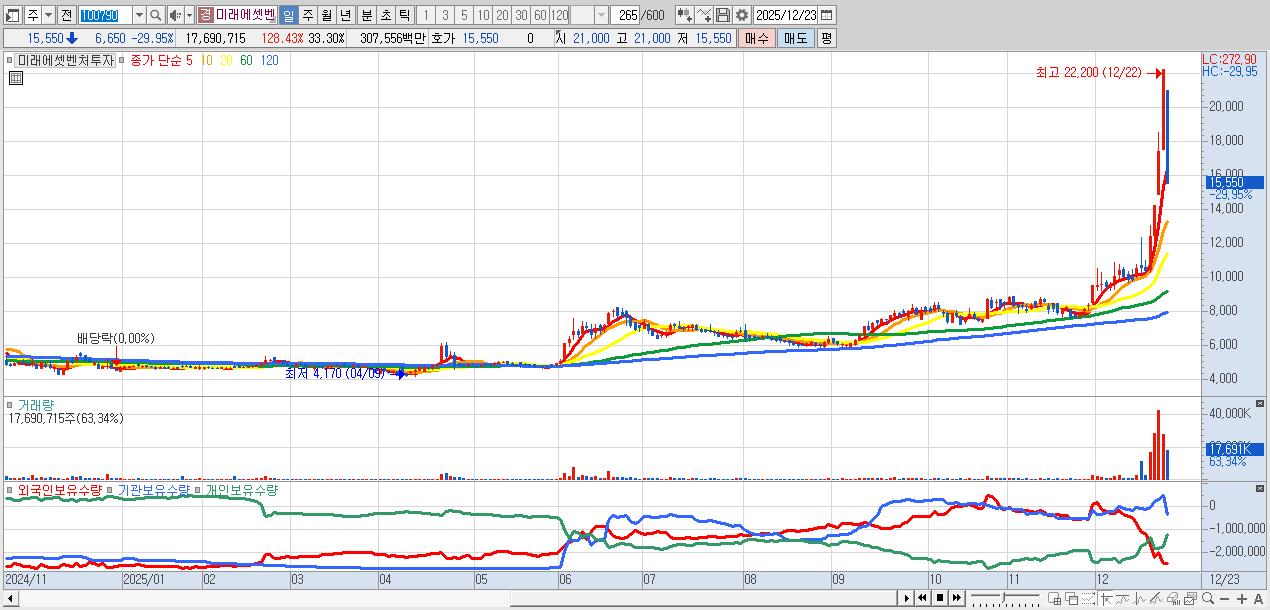The height and width of the screenshot is (610, 1270).
Task: Choose the 5 interval button
Action: [464, 15]
